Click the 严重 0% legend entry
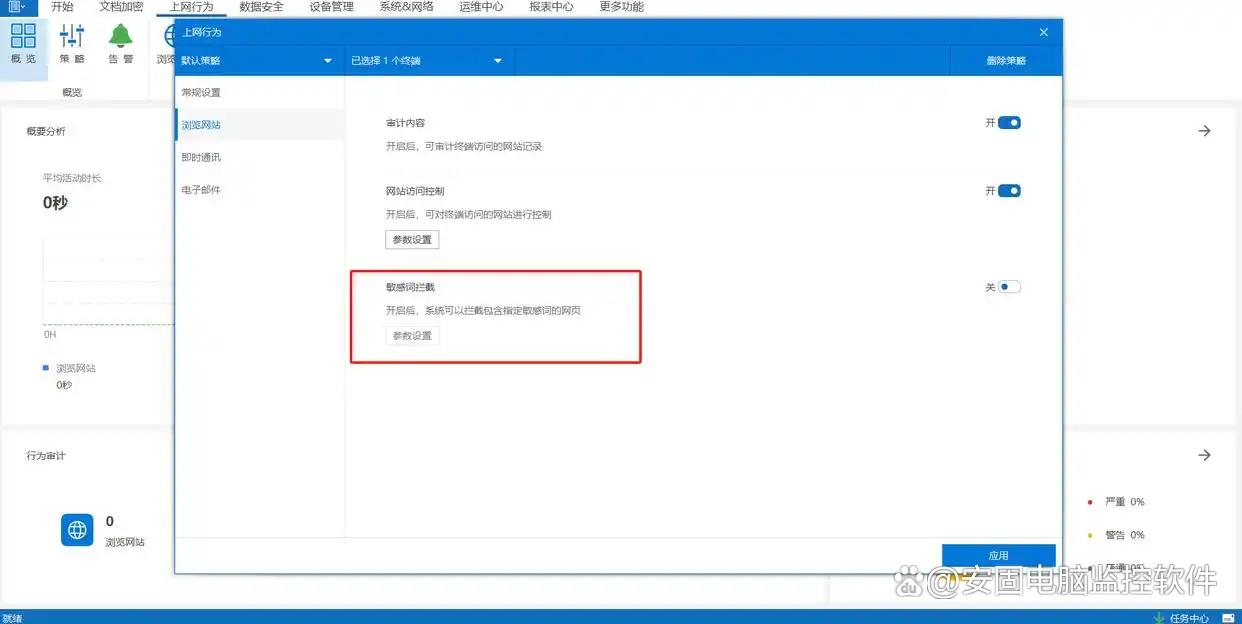The height and width of the screenshot is (624, 1242). [1116, 502]
